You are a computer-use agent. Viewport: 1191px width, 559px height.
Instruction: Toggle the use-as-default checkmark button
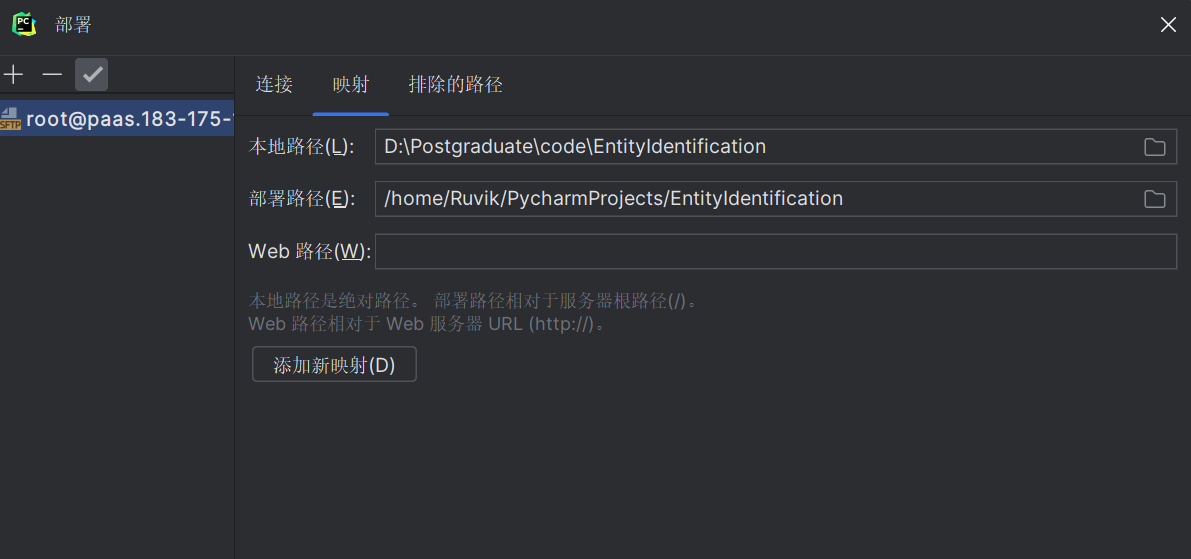pos(91,75)
